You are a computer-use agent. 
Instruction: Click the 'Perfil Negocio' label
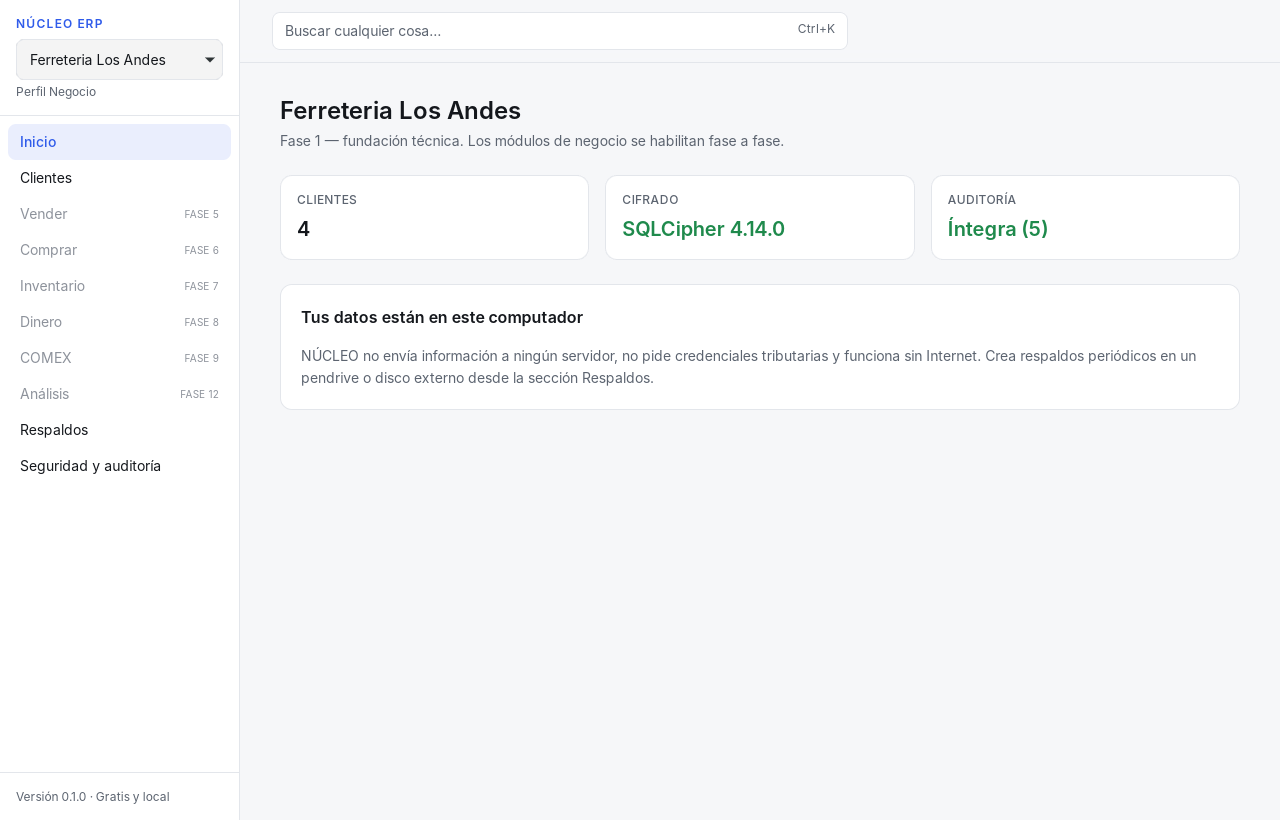[x=56, y=92]
